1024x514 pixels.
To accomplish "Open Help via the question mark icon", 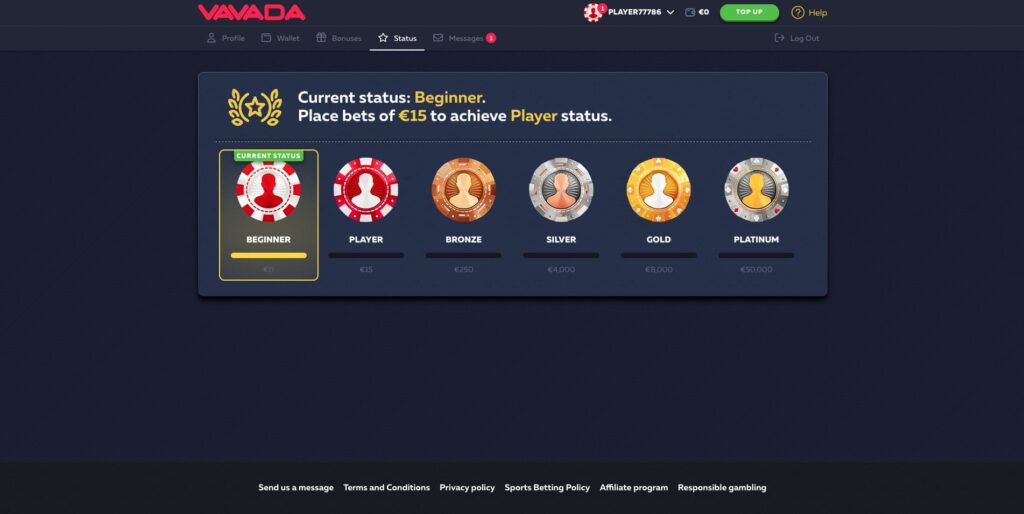I will tap(797, 12).
